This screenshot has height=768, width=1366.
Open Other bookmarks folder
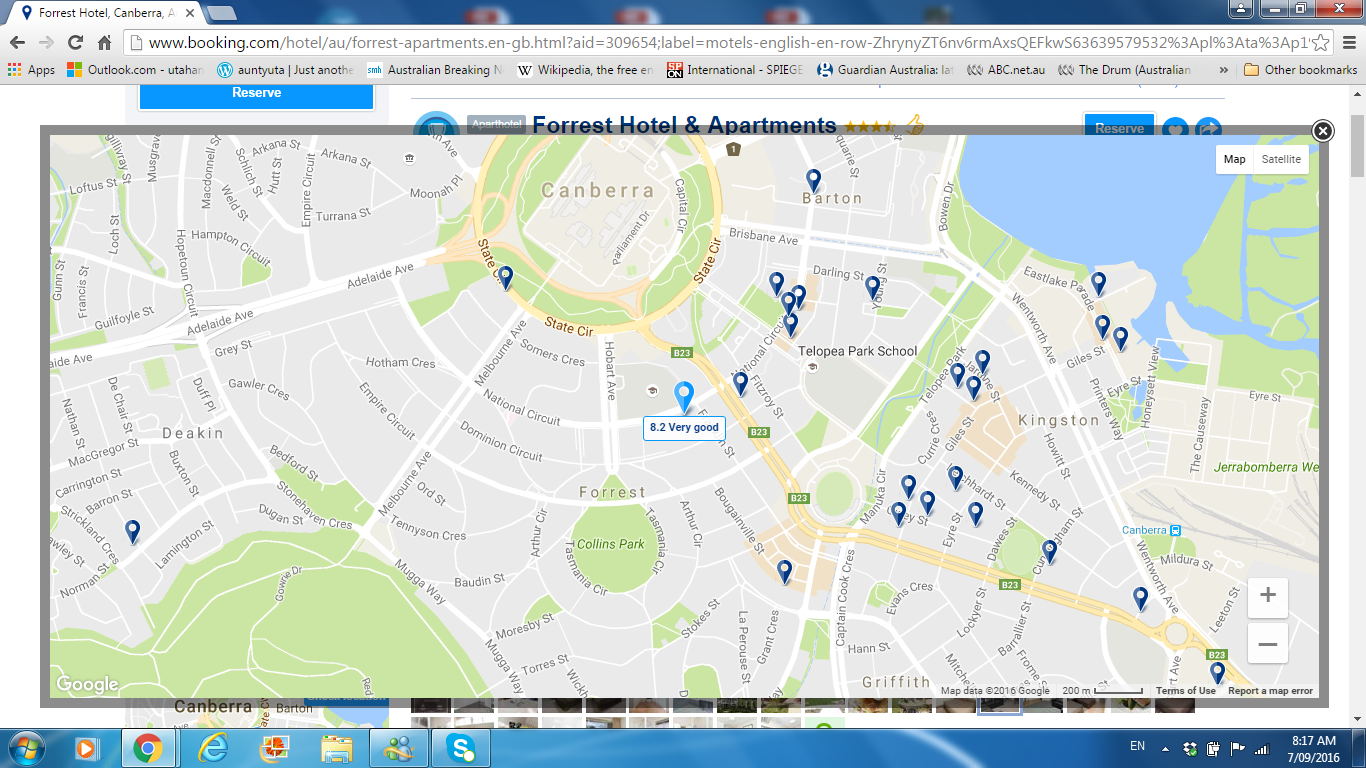pos(1300,70)
